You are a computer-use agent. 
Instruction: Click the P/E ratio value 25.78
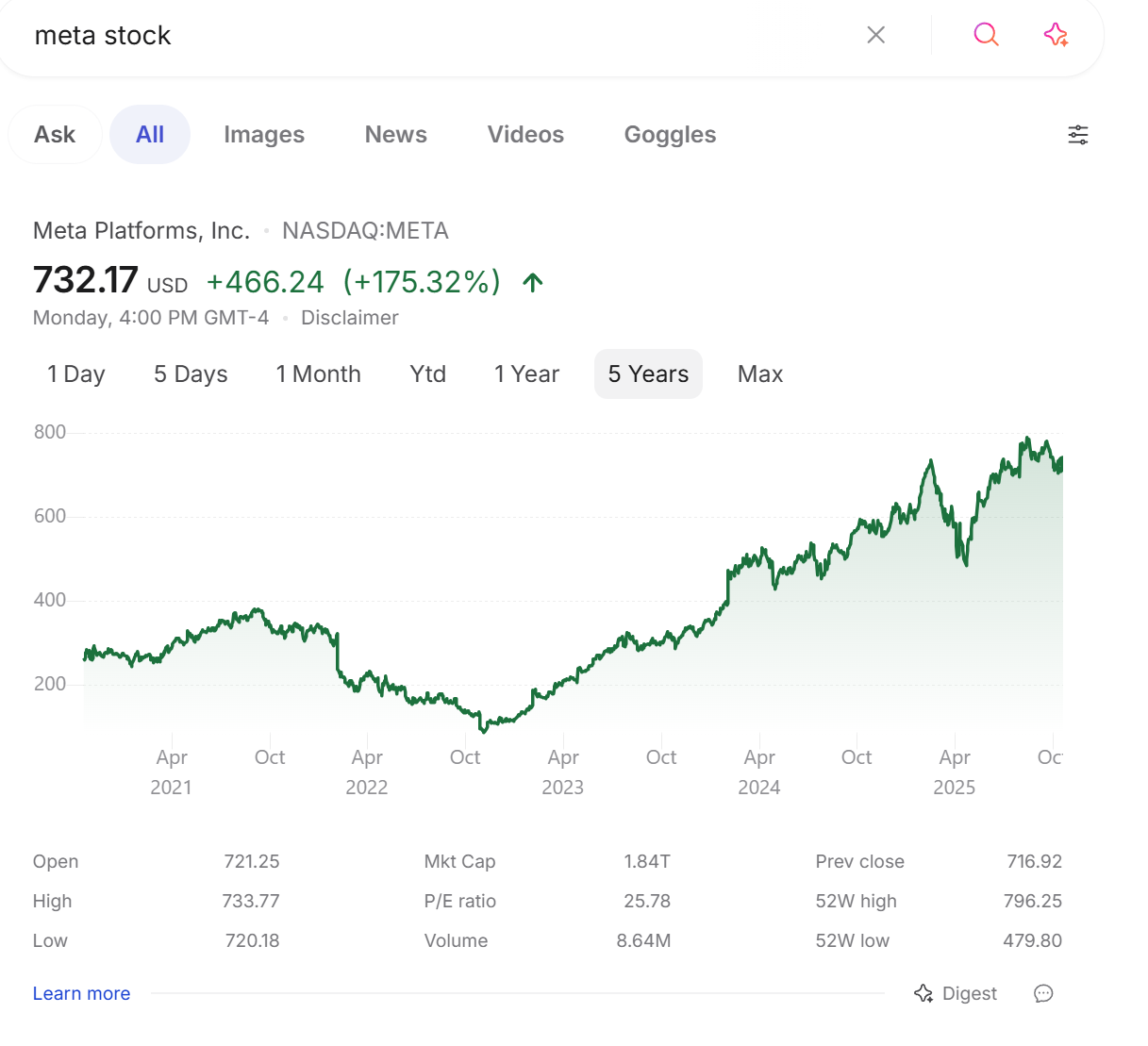click(x=647, y=901)
